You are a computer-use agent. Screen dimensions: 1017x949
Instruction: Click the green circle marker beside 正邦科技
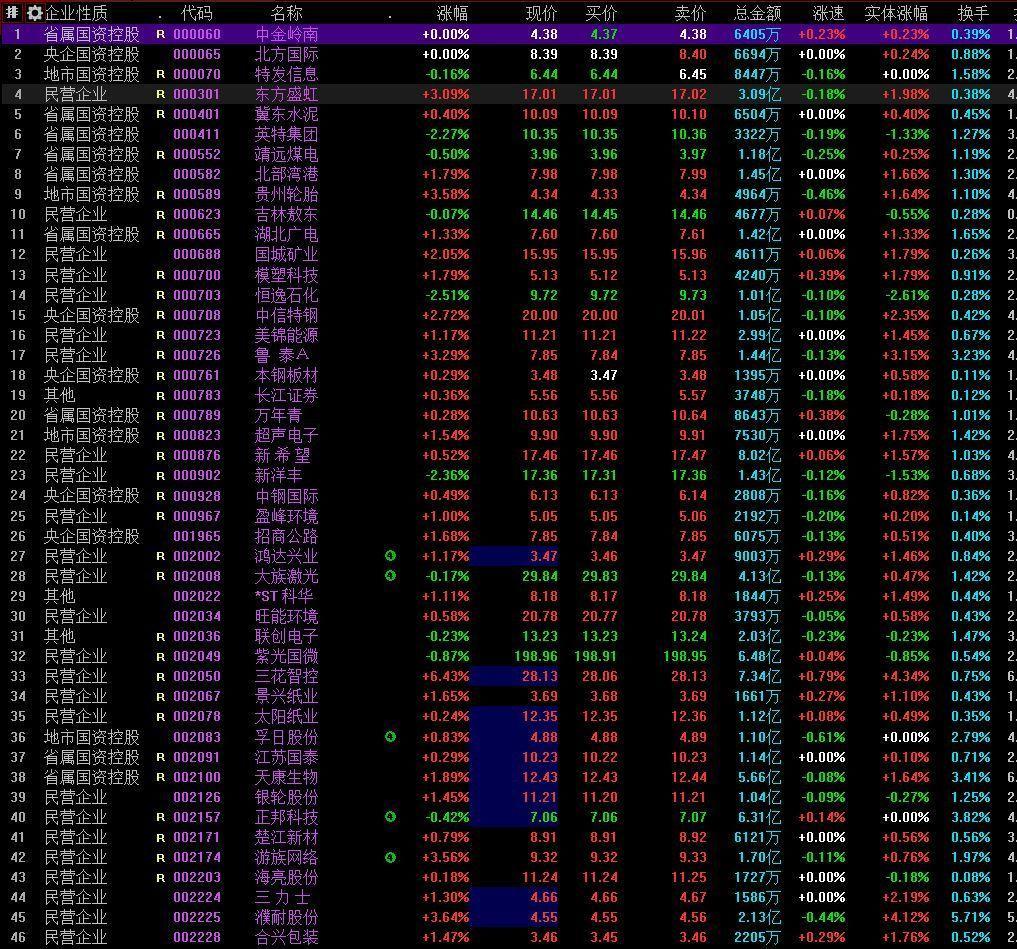tap(390, 817)
